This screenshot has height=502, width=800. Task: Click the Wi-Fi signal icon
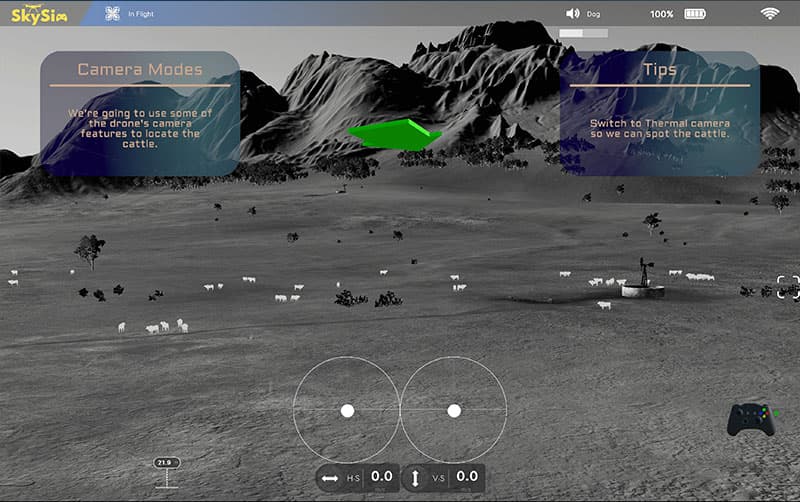770,14
